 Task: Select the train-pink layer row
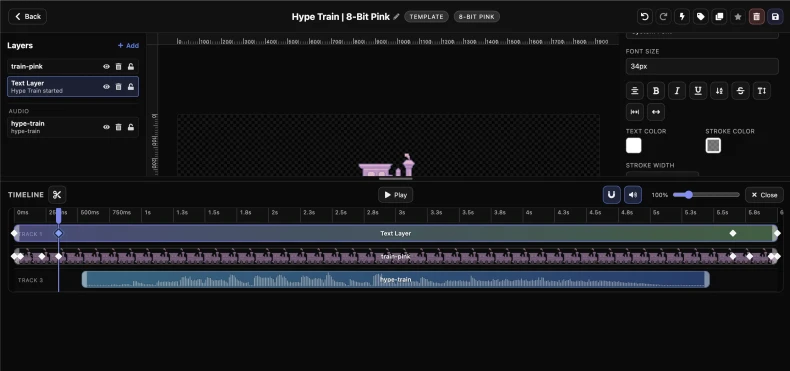click(73, 67)
